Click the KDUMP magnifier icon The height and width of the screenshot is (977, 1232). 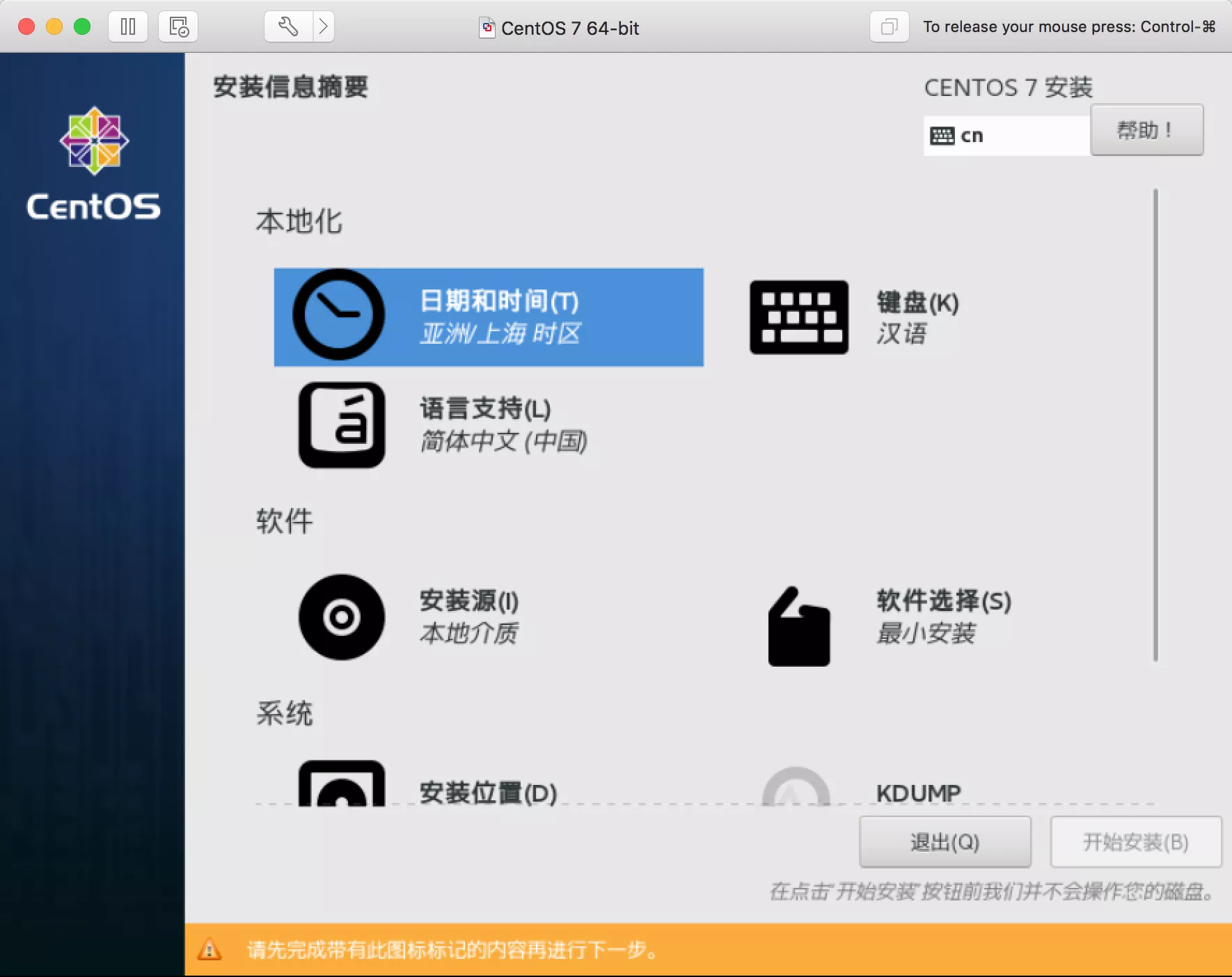(x=796, y=786)
